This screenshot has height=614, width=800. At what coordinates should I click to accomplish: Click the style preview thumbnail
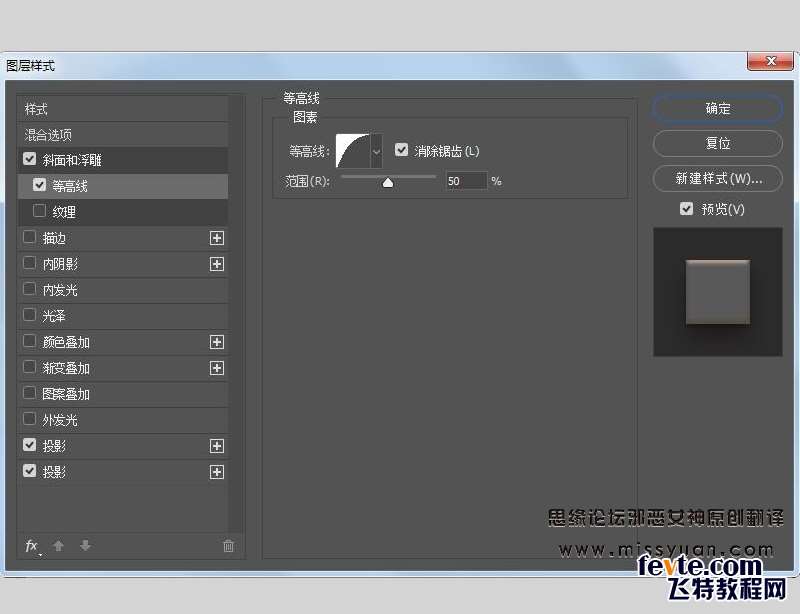(717, 292)
